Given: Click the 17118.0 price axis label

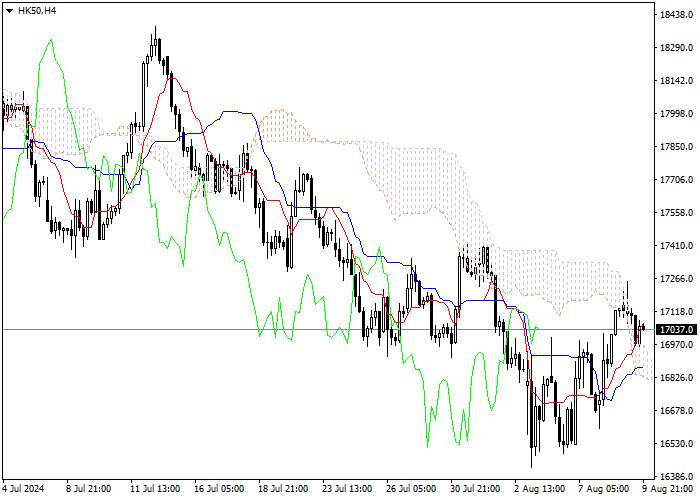Looking at the screenshot, I should click(x=676, y=312).
